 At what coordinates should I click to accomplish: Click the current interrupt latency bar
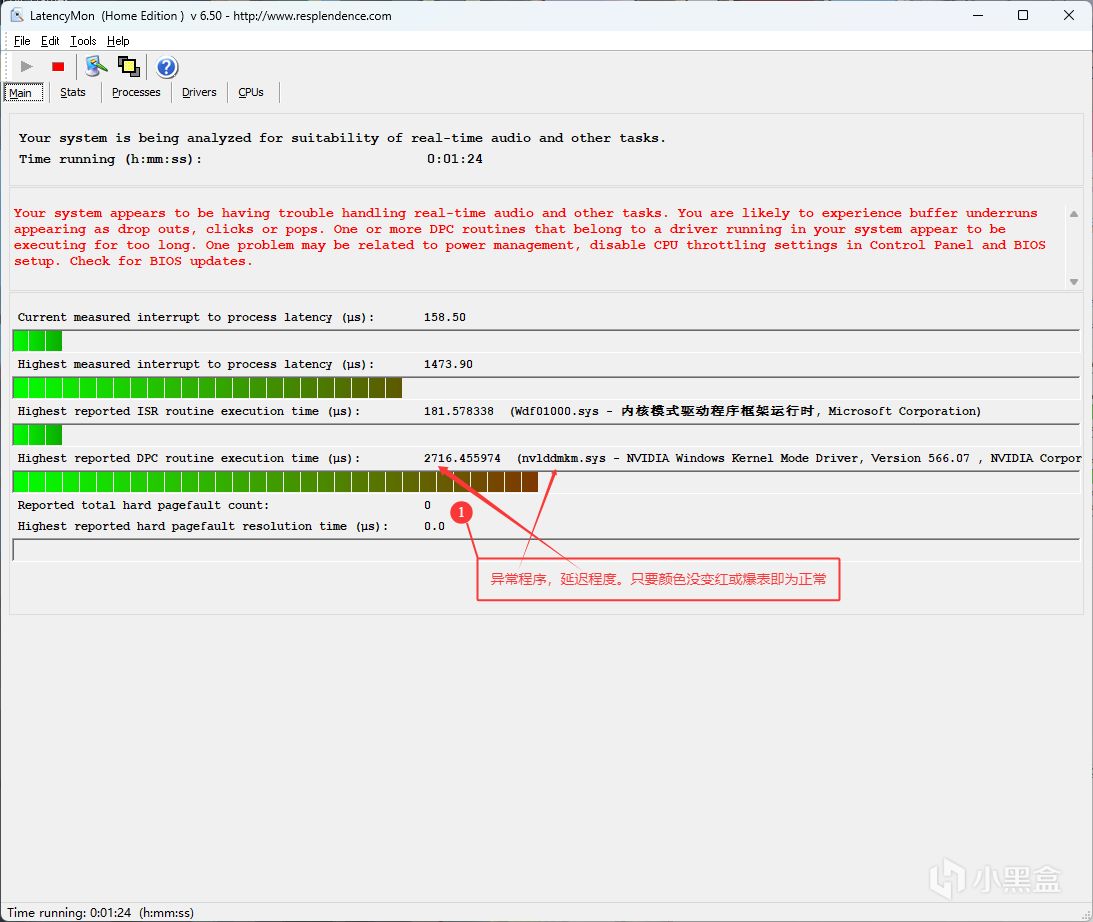tap(546, 341)
